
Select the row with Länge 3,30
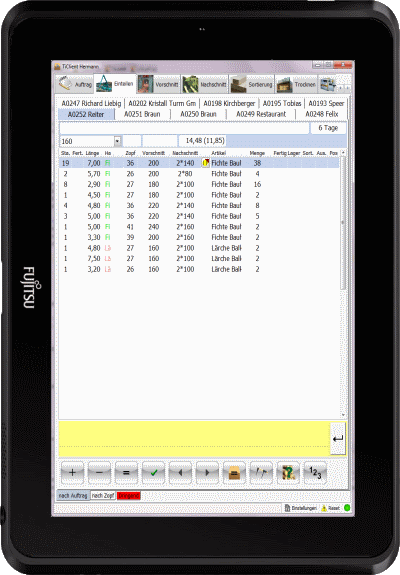199,237
